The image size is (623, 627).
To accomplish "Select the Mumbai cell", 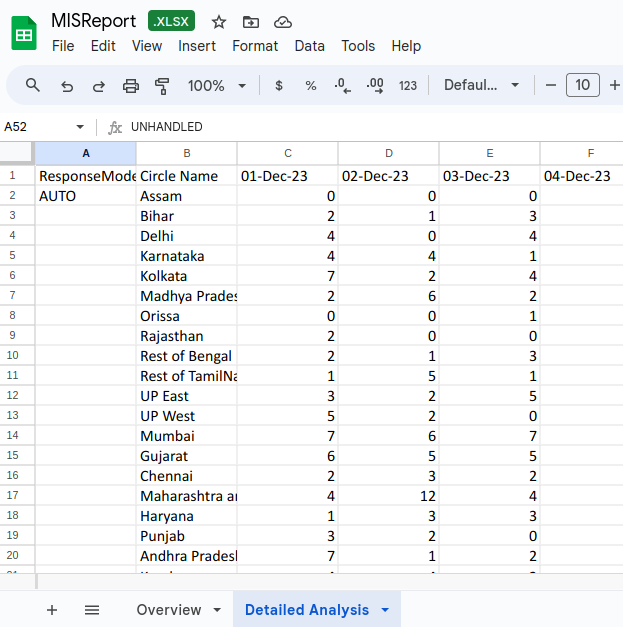I will click(x=186, y=436).
